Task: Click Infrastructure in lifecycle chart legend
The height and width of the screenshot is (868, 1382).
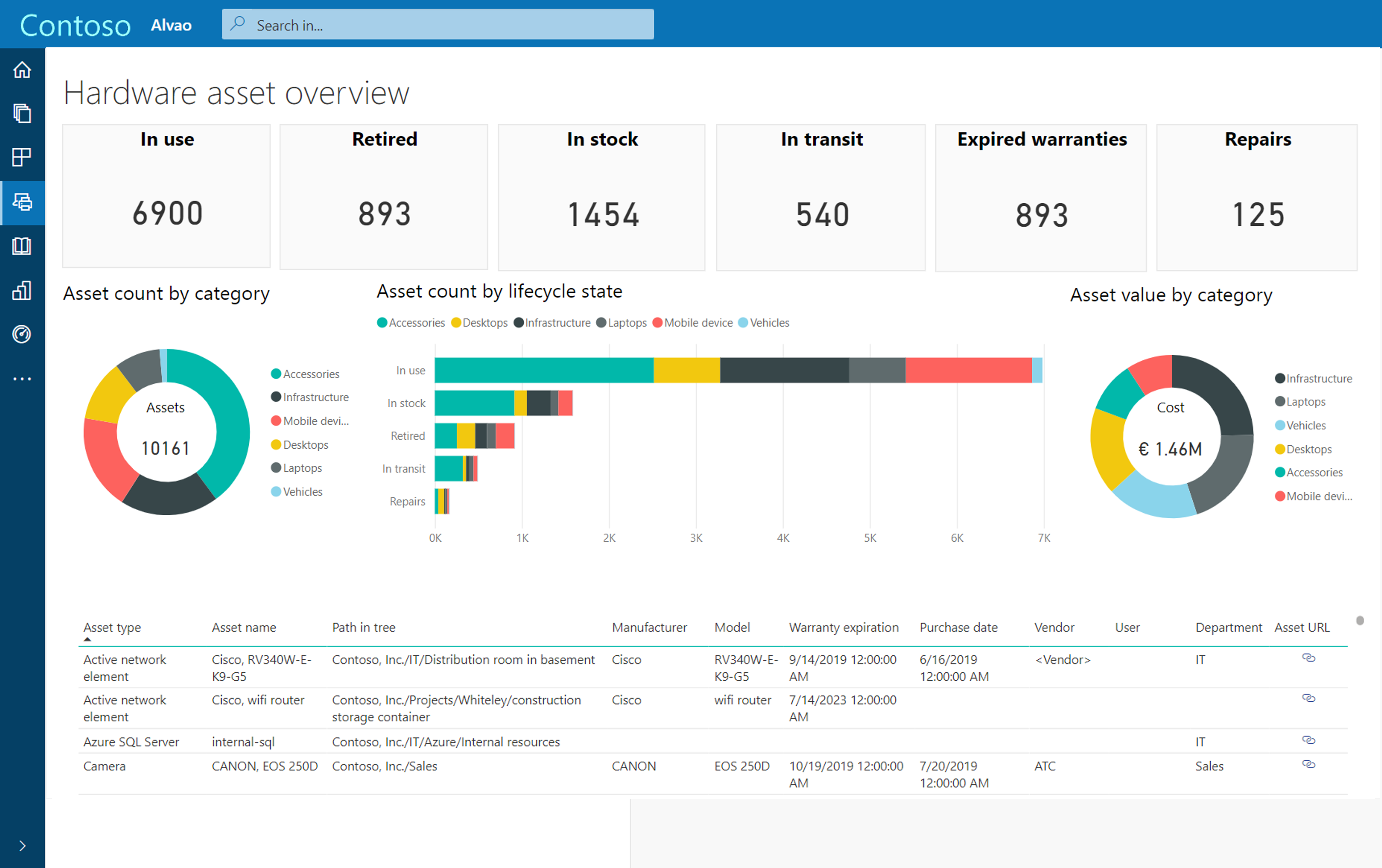Action: point(552,323)
